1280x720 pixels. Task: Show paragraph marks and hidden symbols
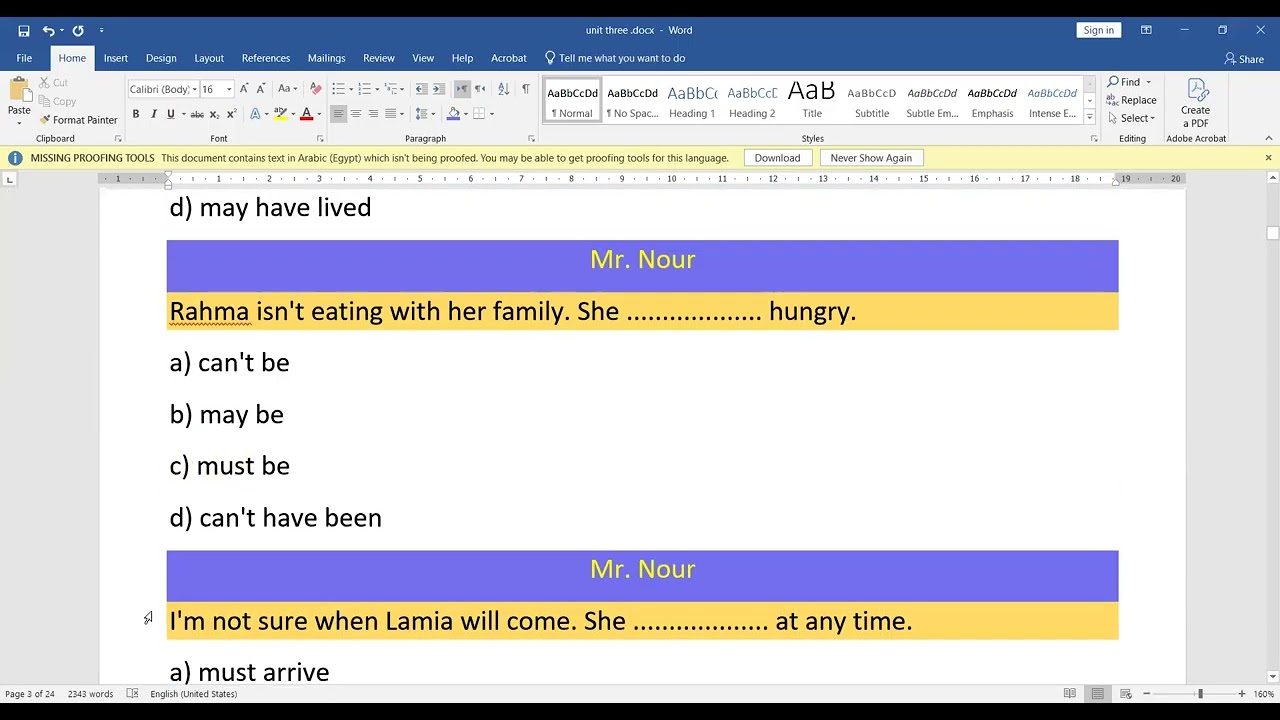coord(525,89)
